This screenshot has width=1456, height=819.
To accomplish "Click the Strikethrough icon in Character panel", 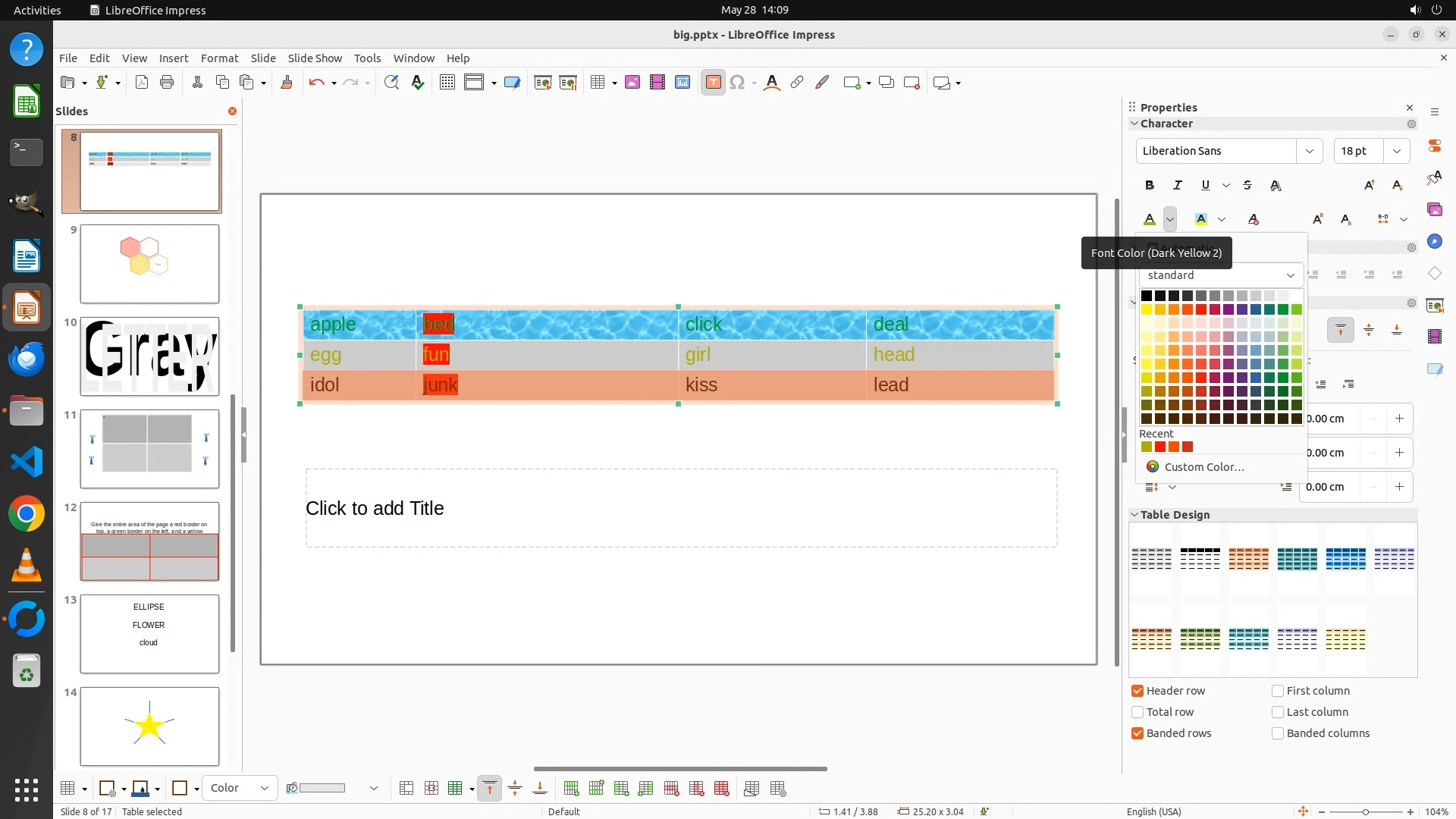I will pos(1247,185).
